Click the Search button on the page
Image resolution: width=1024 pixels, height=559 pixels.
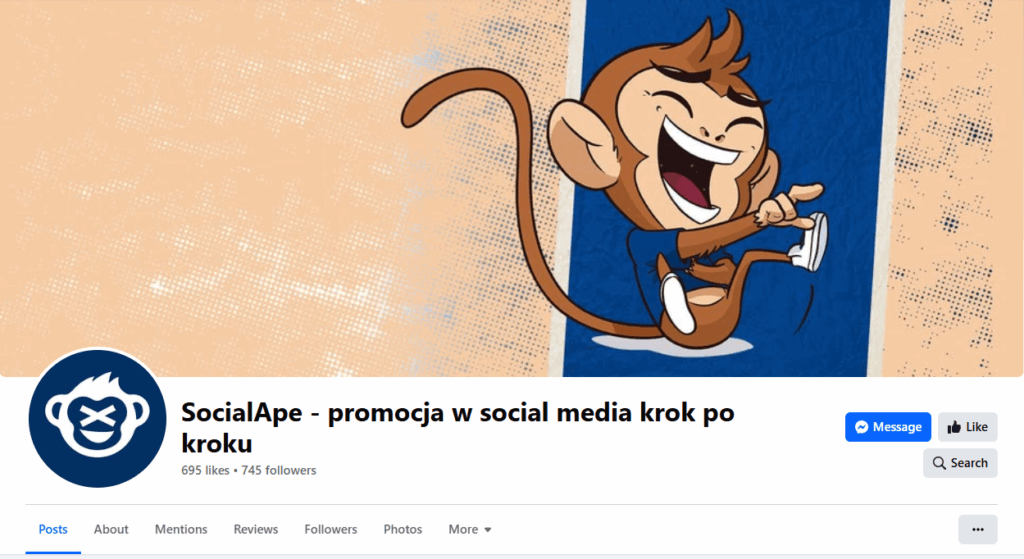(960, 463)
